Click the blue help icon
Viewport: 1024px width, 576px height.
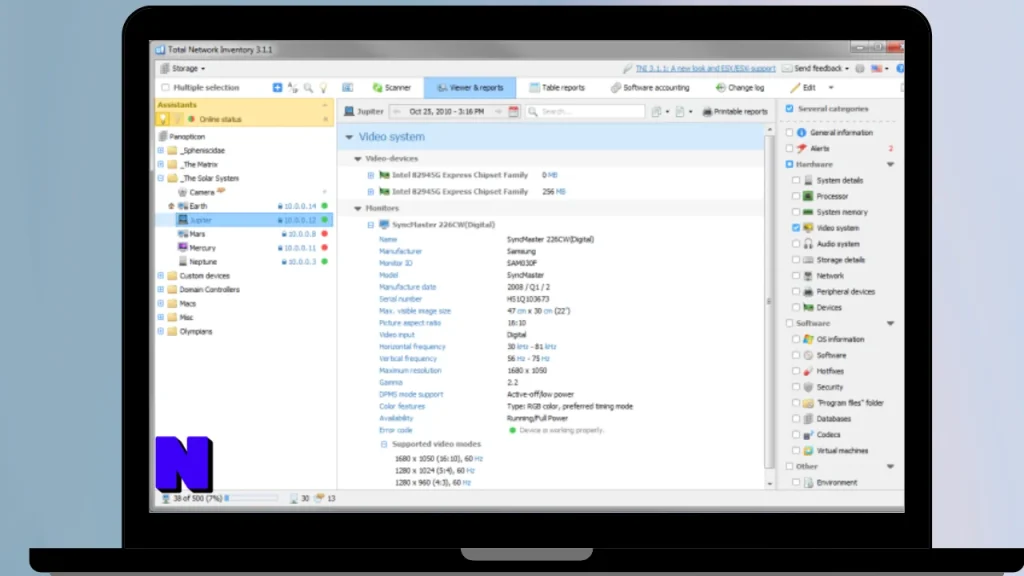[x=900, y=68]
